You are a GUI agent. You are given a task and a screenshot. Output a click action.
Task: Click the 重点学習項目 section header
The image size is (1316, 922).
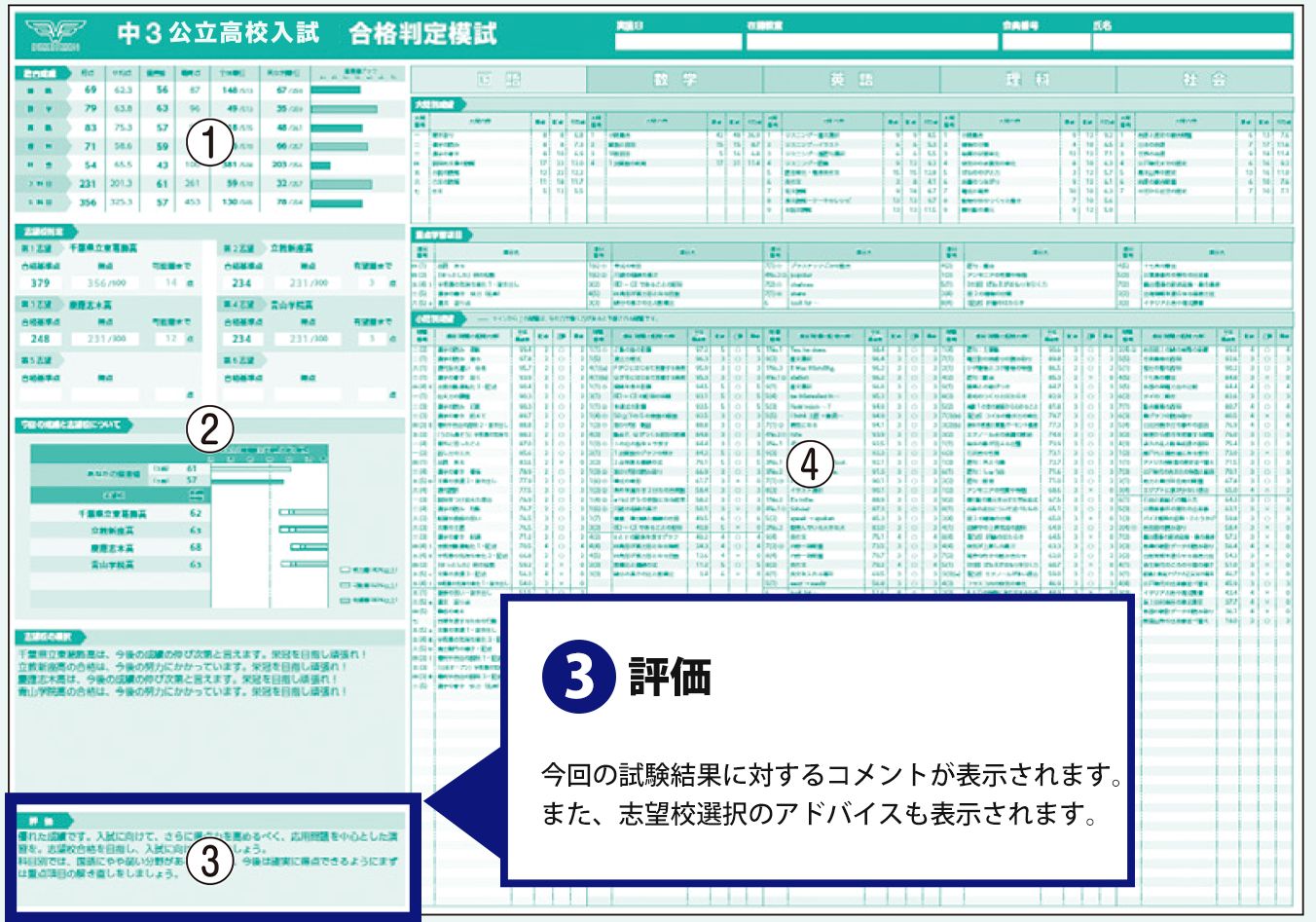[x=444, y=234]
